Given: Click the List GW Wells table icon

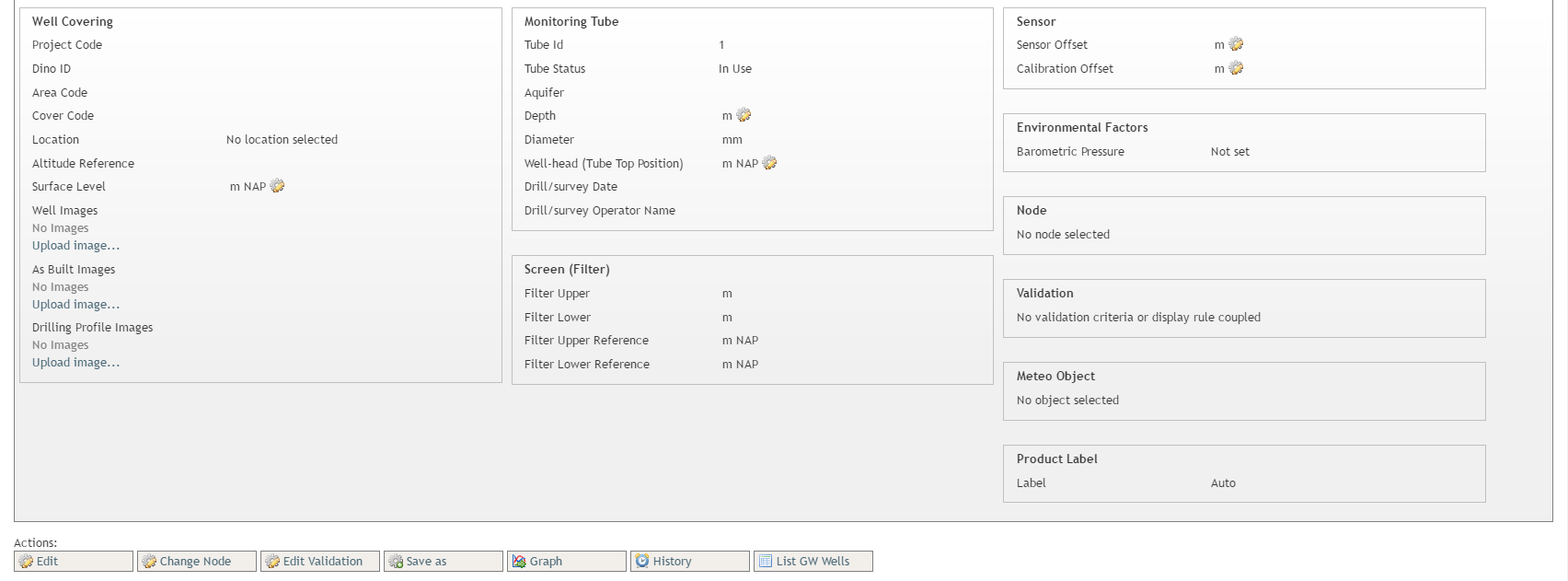Looking at the screenshot, I should [x=766, y=561].
